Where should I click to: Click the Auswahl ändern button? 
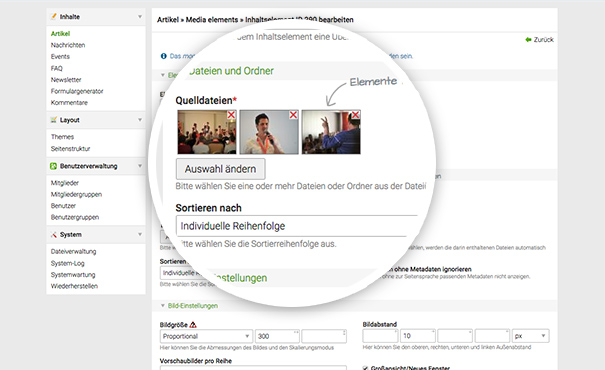tap(220, 169)
